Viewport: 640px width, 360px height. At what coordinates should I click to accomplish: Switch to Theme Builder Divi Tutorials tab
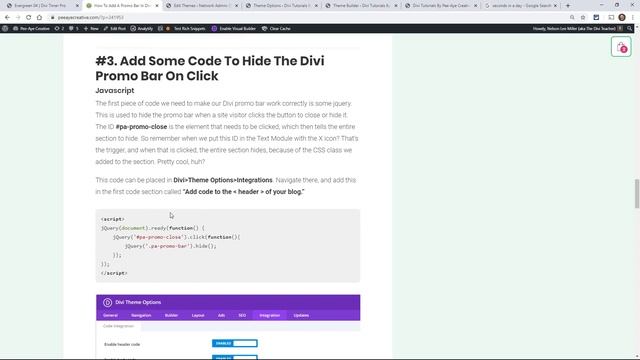point(360,6)
